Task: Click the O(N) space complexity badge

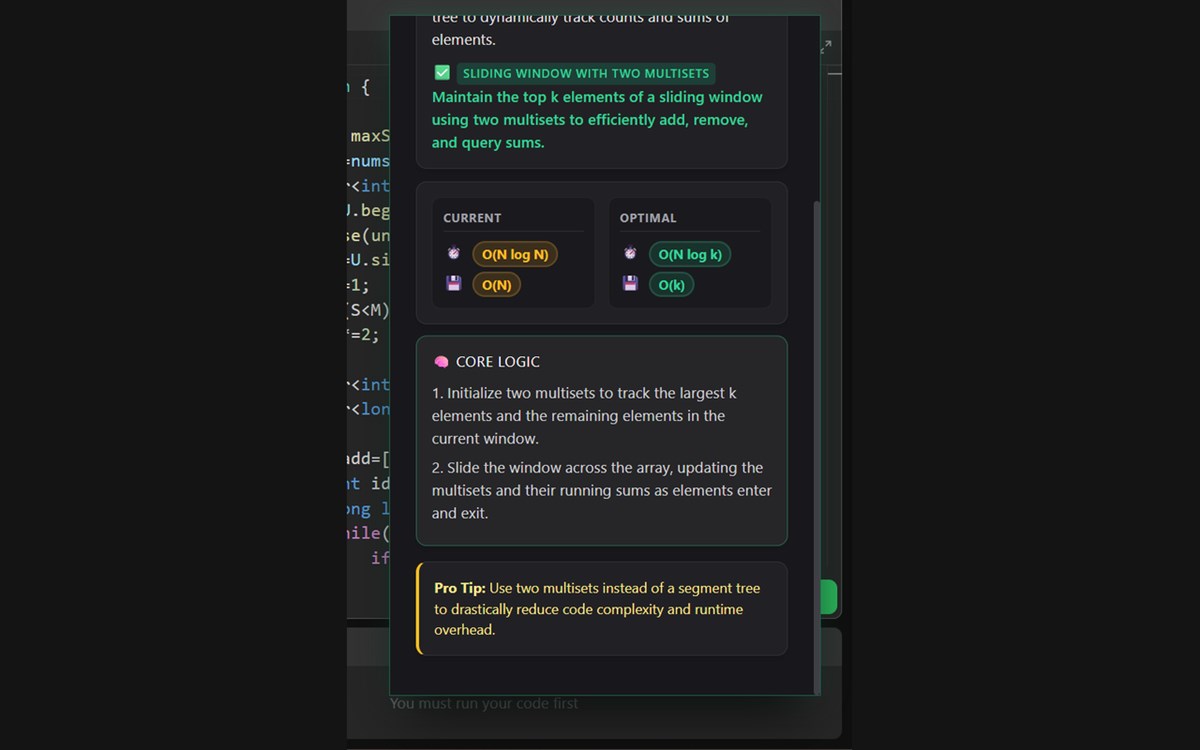Action: (x=497, y=285)
